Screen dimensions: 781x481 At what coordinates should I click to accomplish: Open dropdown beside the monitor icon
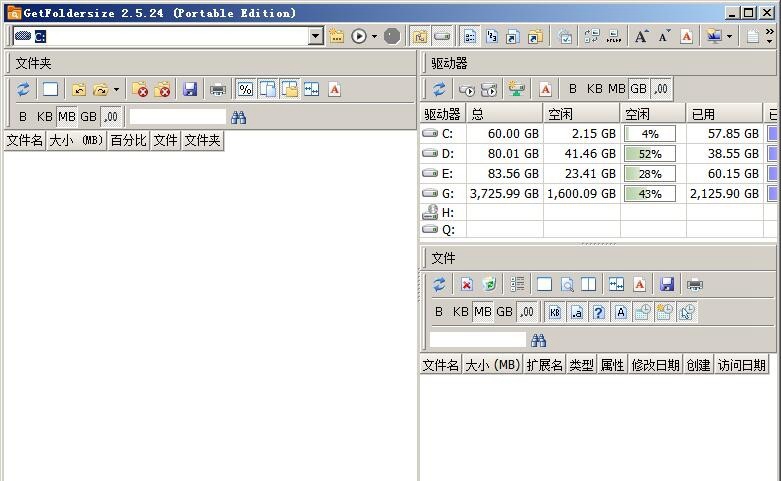729,36
